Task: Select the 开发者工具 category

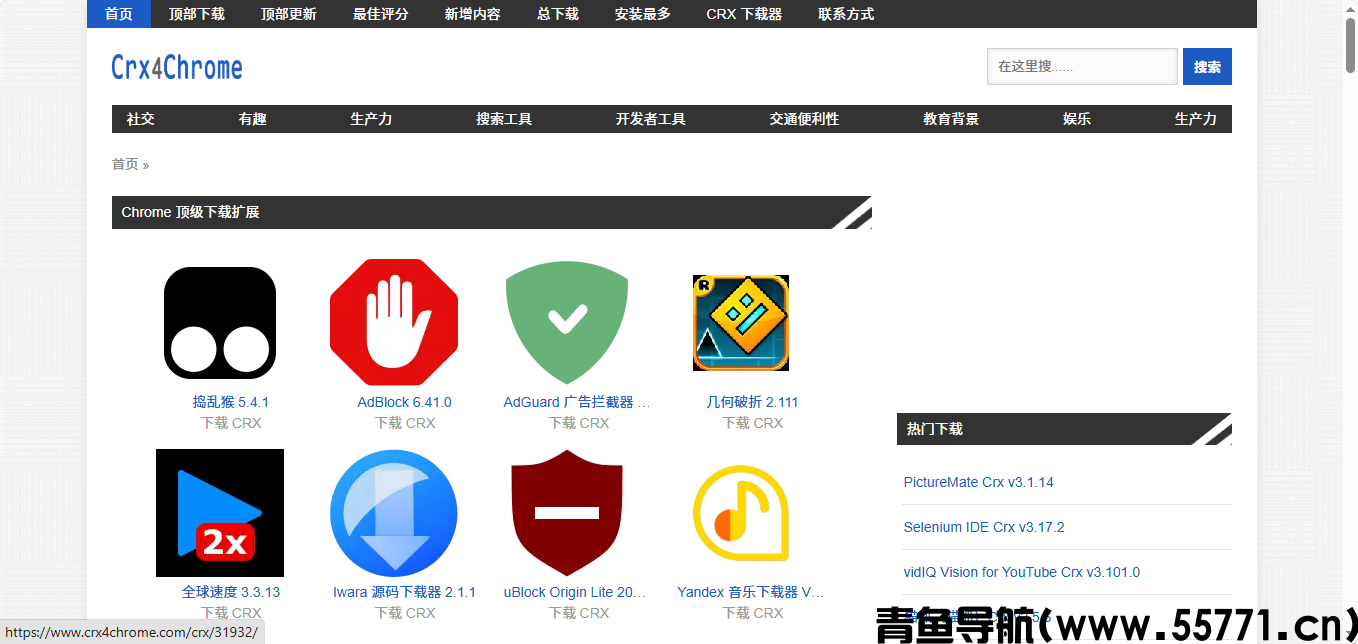Action: (x=651, y=119)
